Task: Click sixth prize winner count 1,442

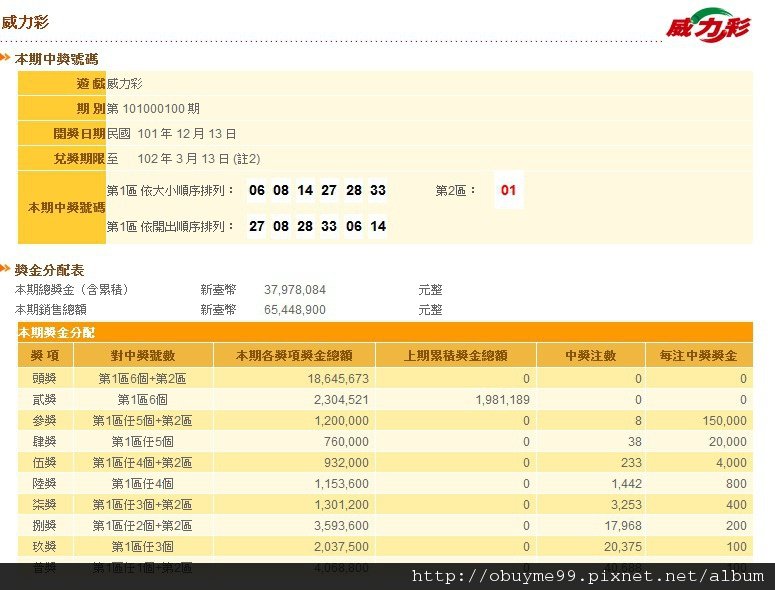Action: 626,484
